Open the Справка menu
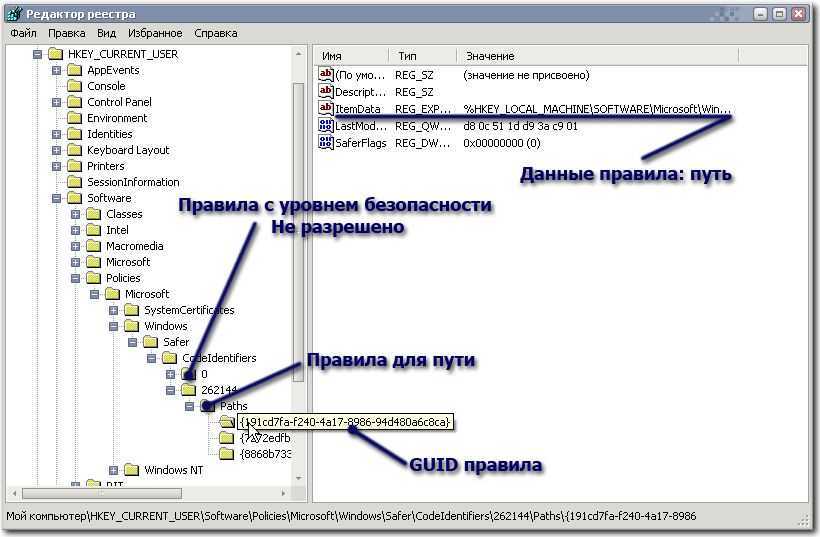 (x=216, y=33)
